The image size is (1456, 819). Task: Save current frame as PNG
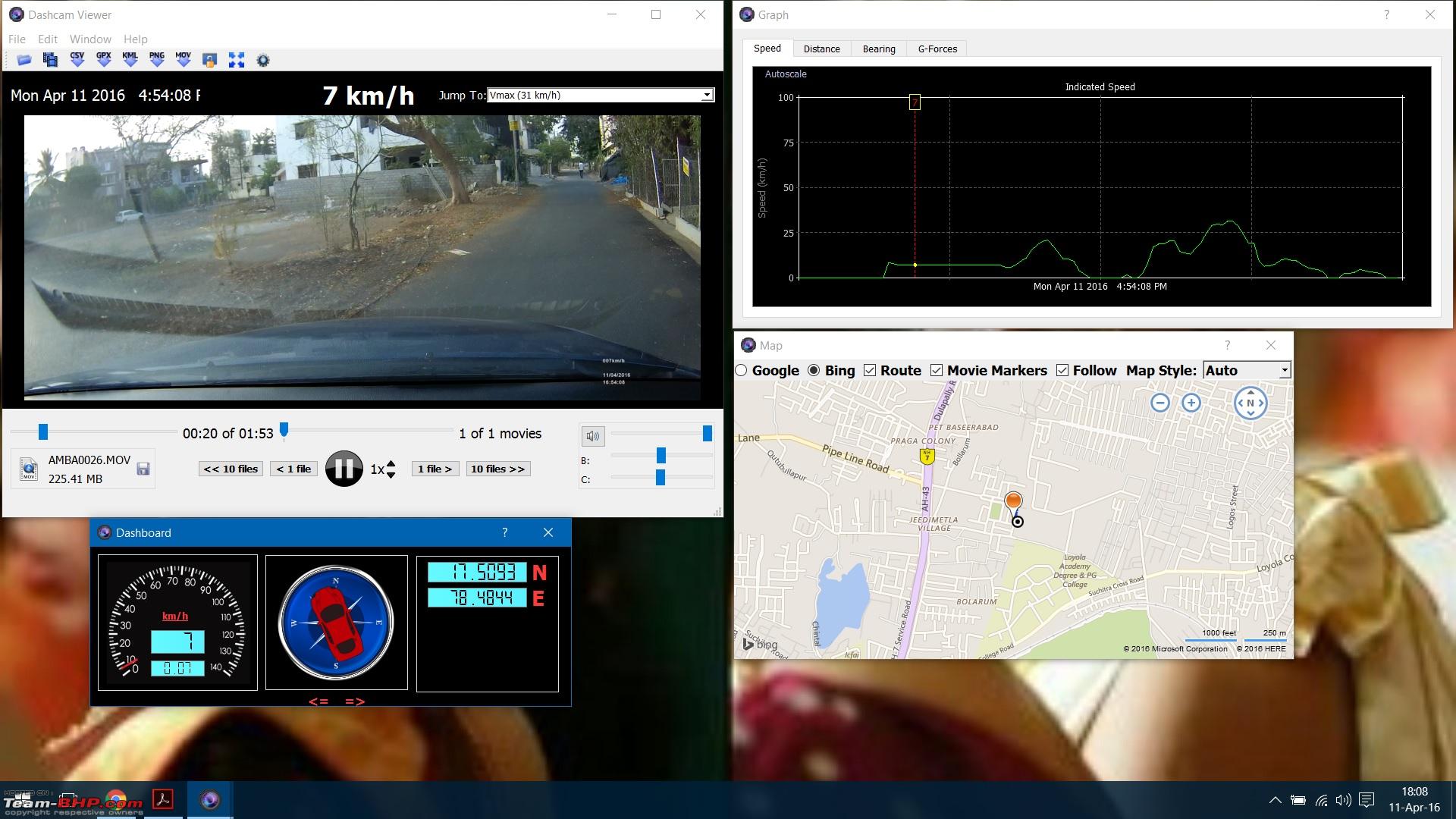[157, 59]
